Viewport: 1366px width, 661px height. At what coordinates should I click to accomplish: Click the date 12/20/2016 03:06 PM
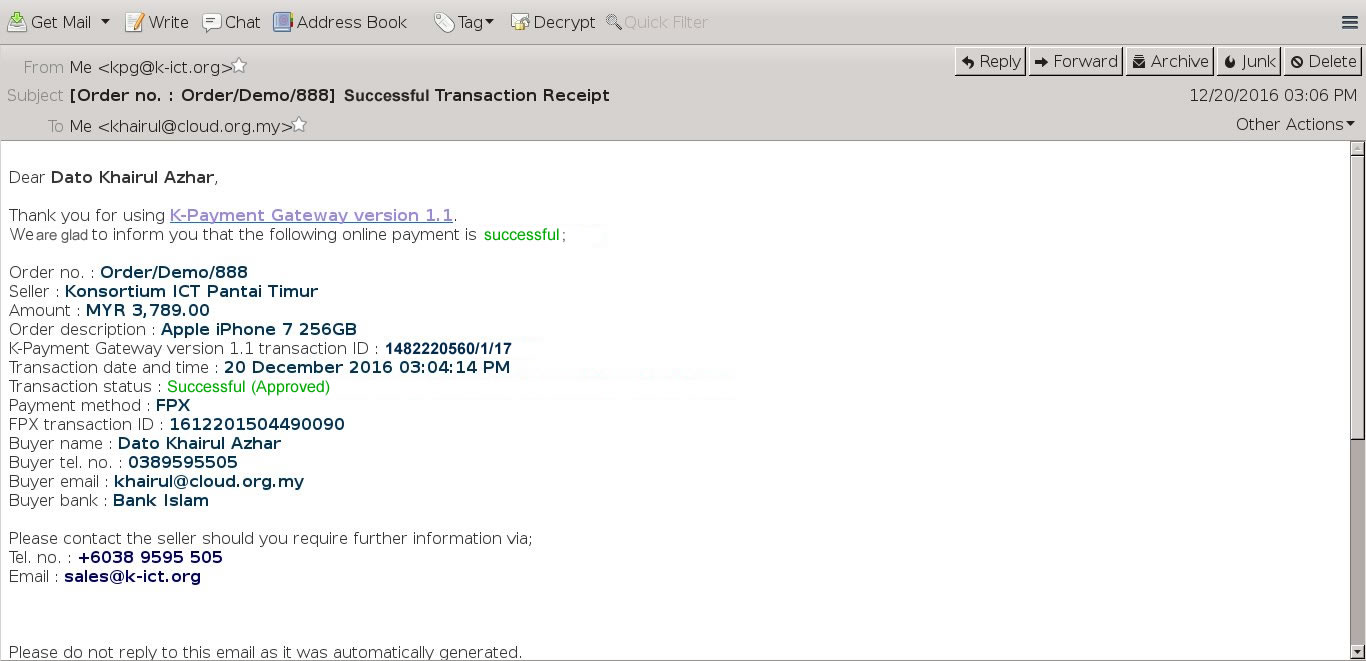1273,95
